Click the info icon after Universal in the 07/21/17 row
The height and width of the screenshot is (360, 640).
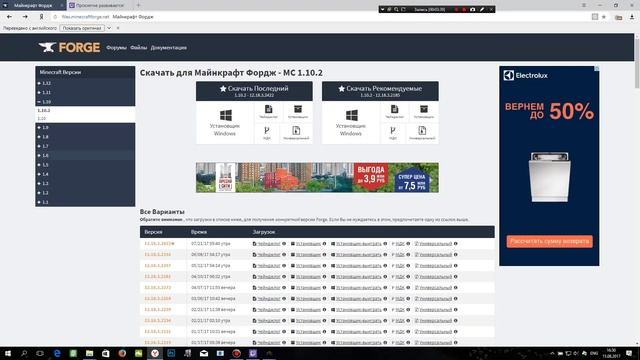(x=456, y=244)
